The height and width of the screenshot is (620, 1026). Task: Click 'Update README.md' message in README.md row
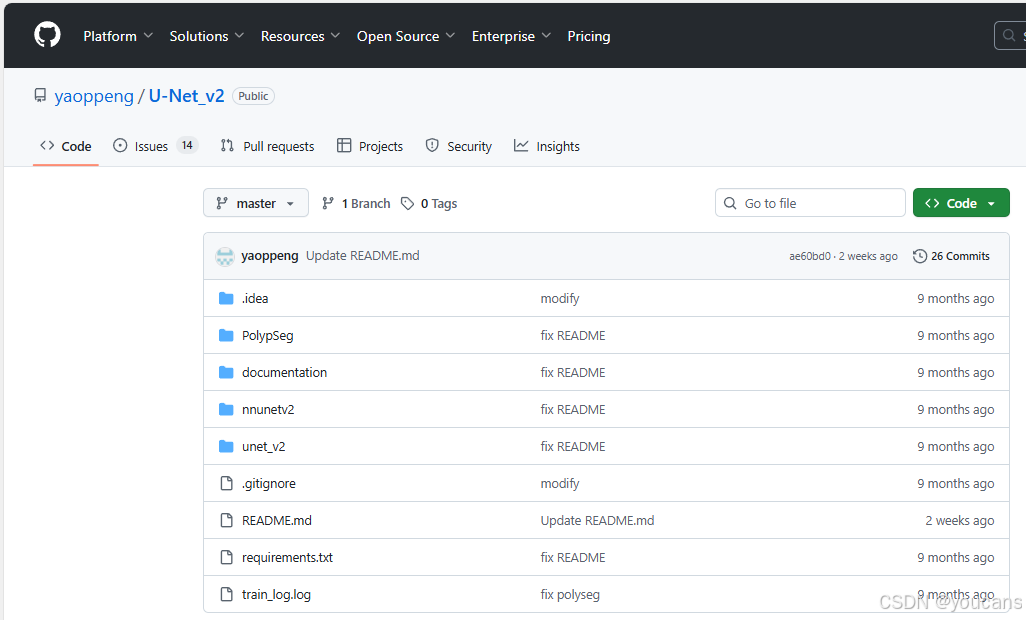(597, 521)
